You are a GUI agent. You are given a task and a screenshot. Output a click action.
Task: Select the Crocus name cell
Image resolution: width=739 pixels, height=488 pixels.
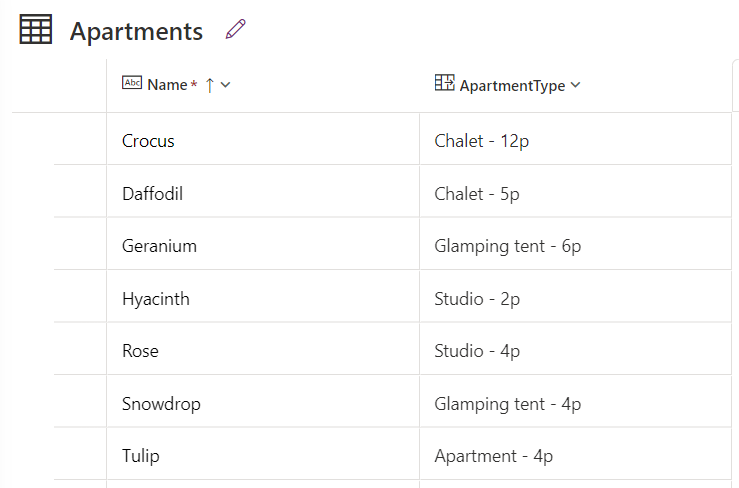click(263, 139)
